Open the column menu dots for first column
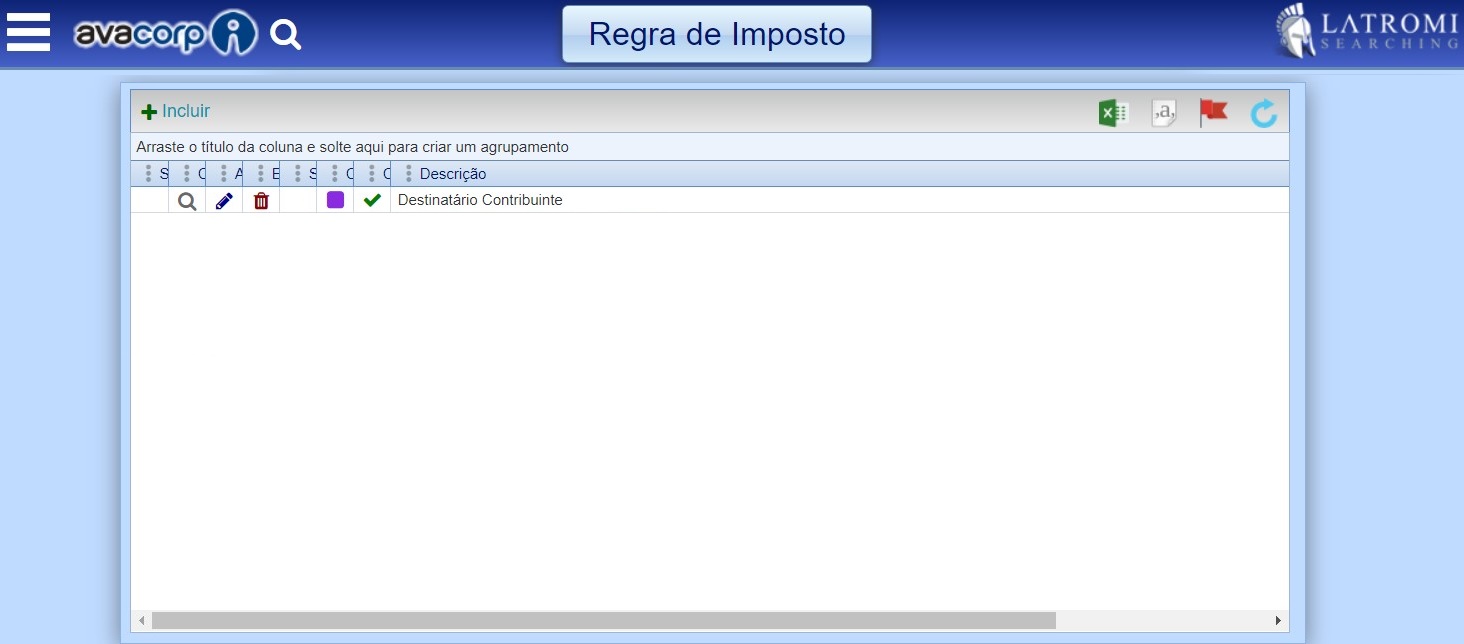This screenshot has width=1464, height=644. (x=149, y=174)
